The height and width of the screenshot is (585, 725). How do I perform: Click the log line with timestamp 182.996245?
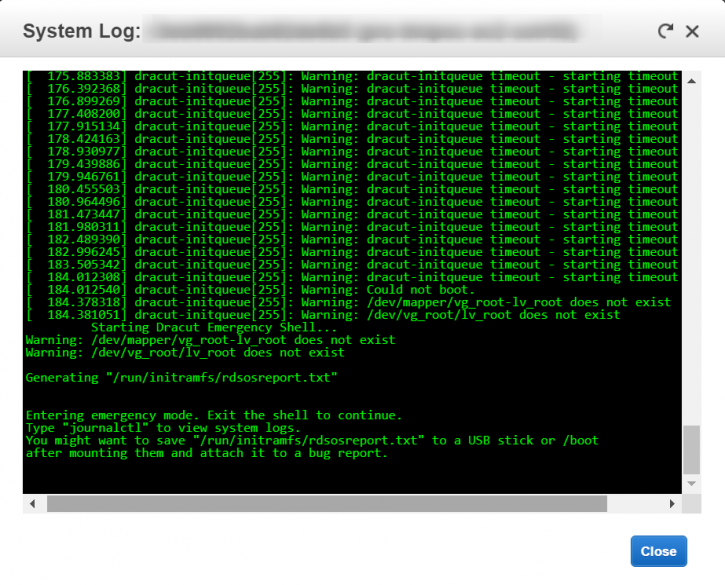[352, 252]
